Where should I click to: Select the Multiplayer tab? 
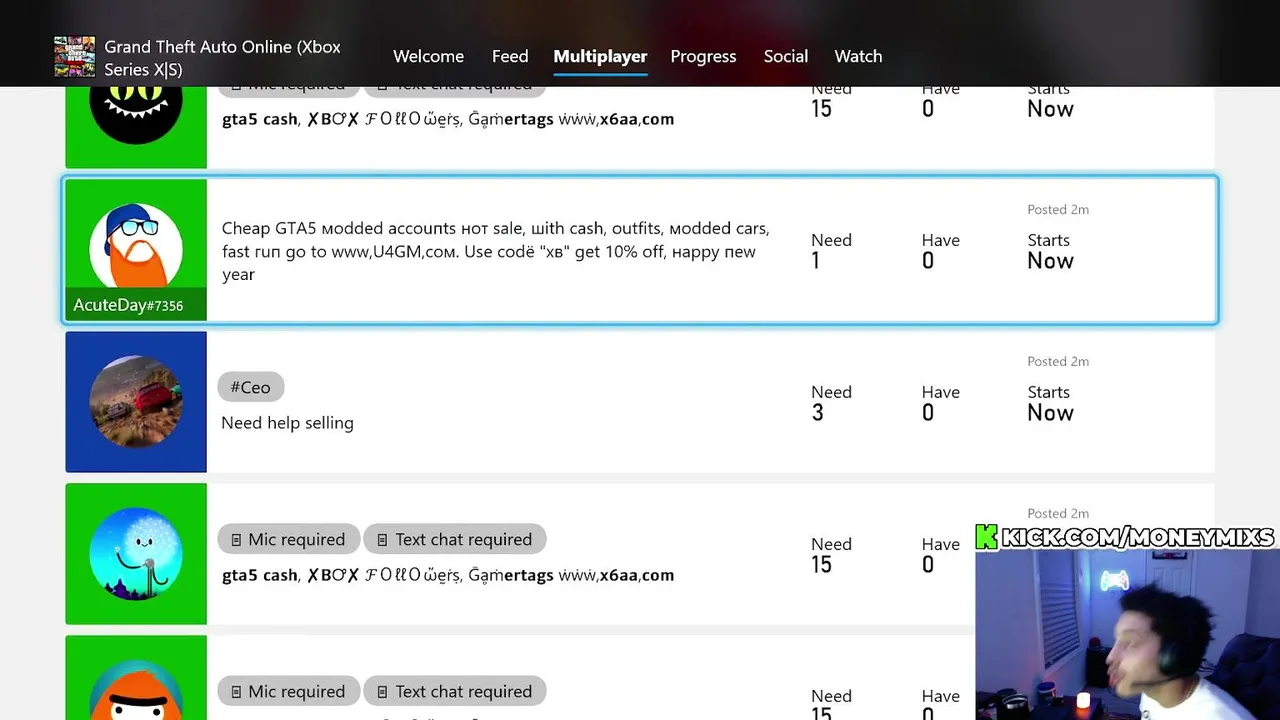600,57
